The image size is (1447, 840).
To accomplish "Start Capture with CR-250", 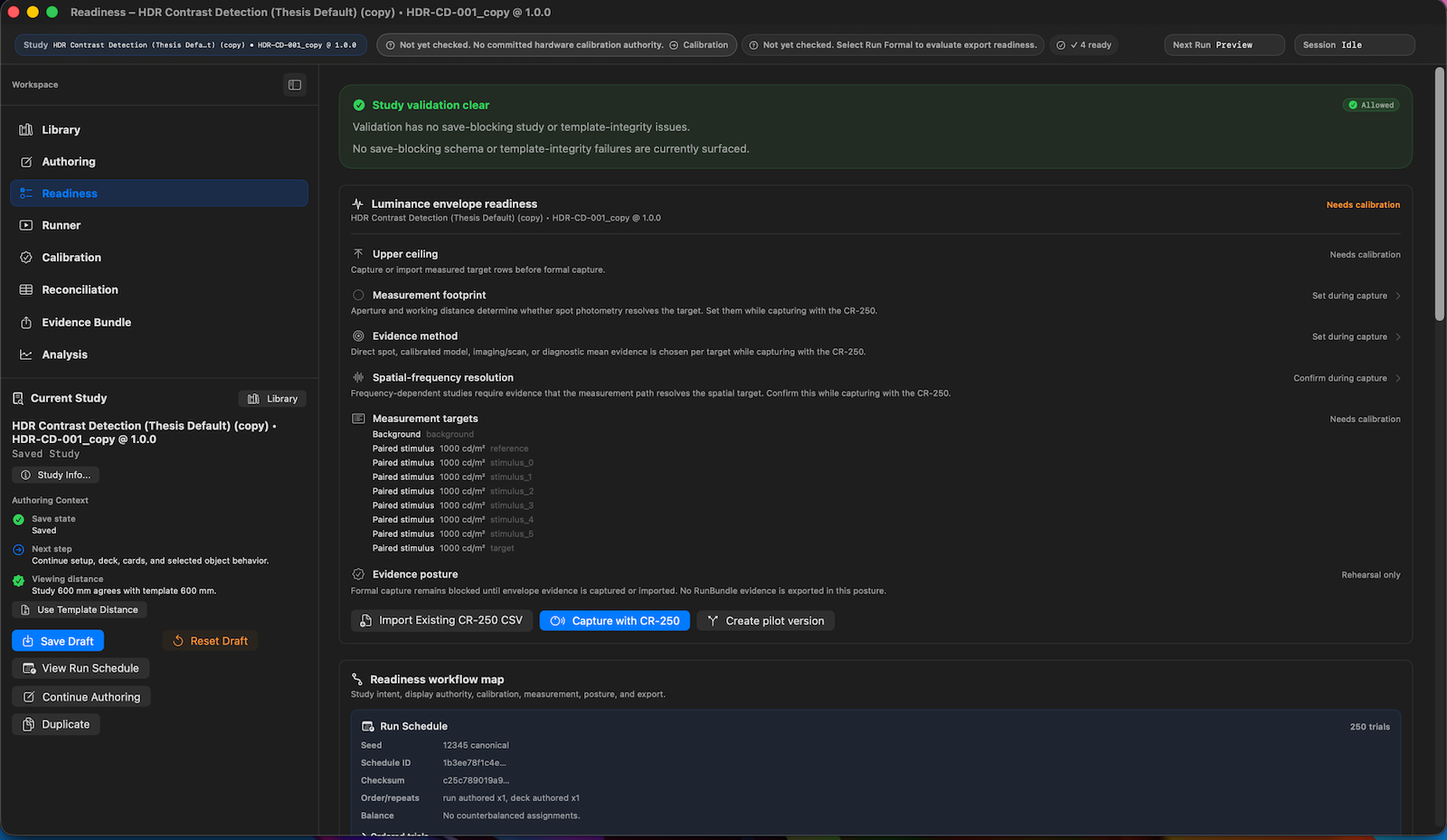I will pyautogui.click(x=615, y=620).
